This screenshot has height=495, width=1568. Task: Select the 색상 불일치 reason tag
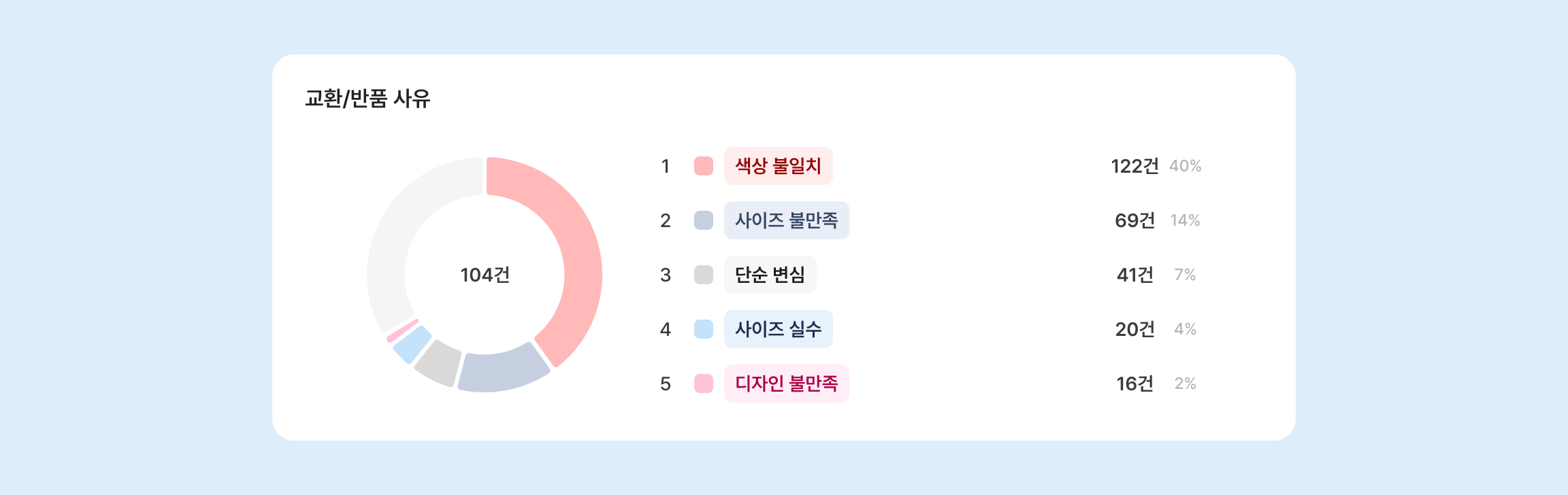[x=778, y=166]
